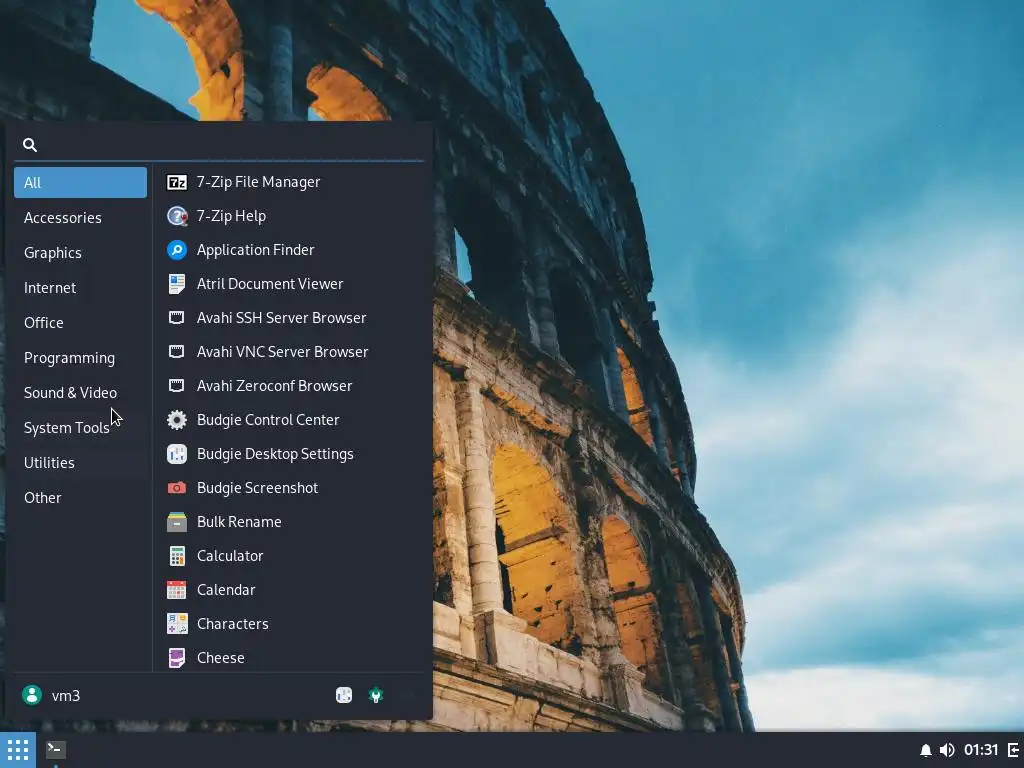Open Budgie Control Center gear icon

177,420
